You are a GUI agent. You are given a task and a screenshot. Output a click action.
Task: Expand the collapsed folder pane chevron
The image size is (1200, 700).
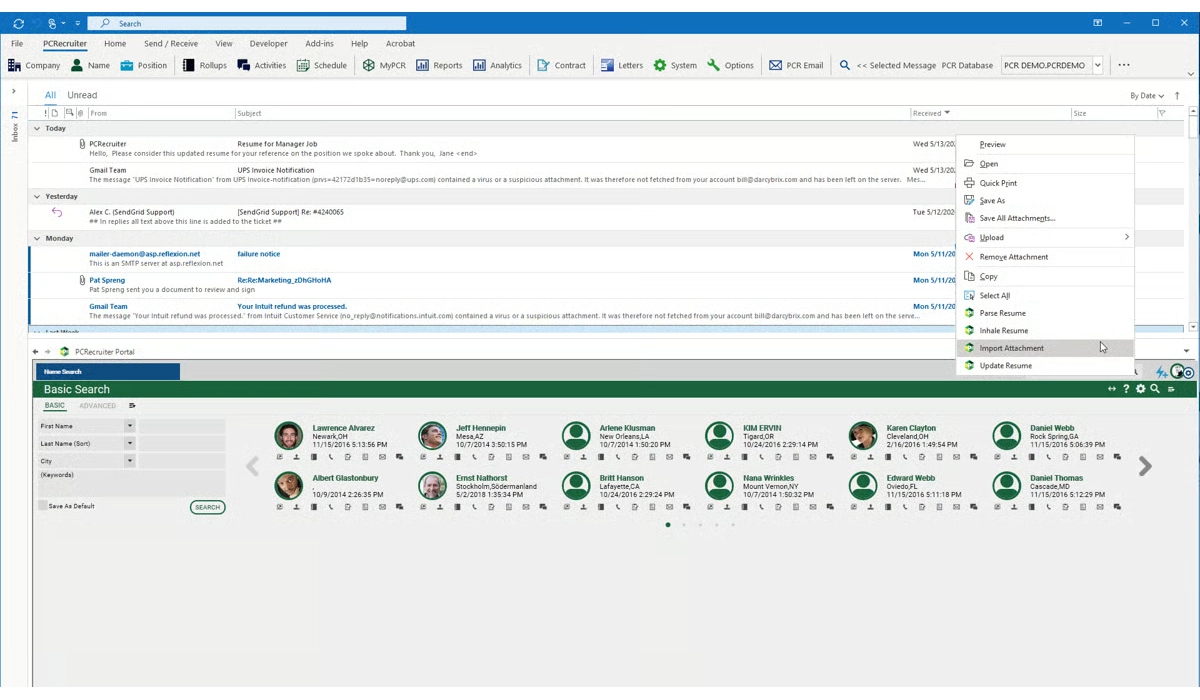[14, 91]
